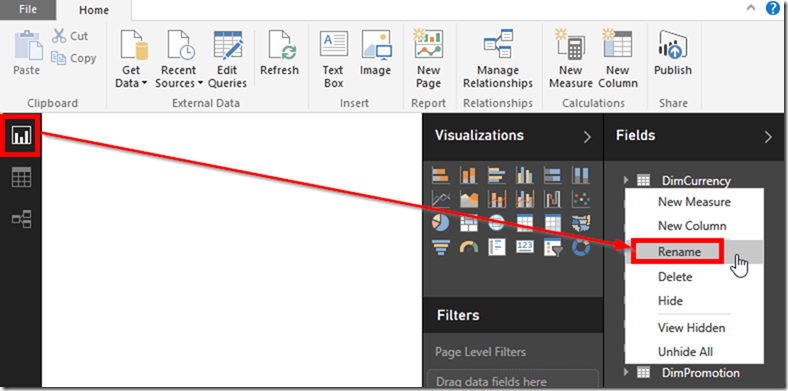The image size is (788, 391).
Task: Select the globe Map visualization
Action: (x=497, y=223)
